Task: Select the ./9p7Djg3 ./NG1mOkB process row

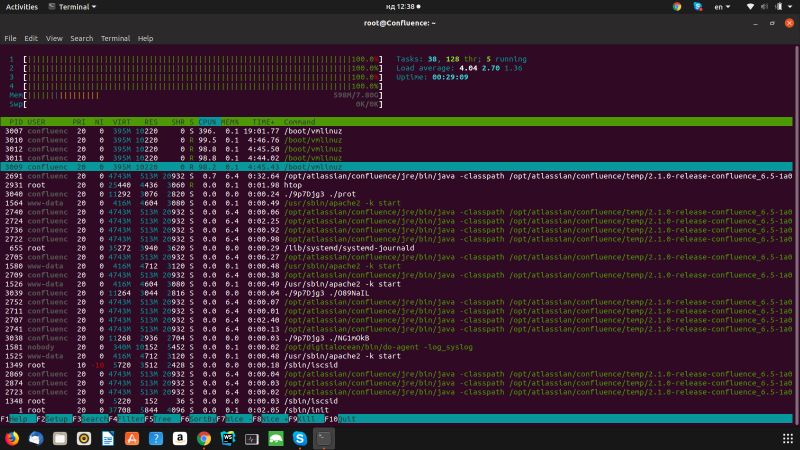Action: (396, 338)
